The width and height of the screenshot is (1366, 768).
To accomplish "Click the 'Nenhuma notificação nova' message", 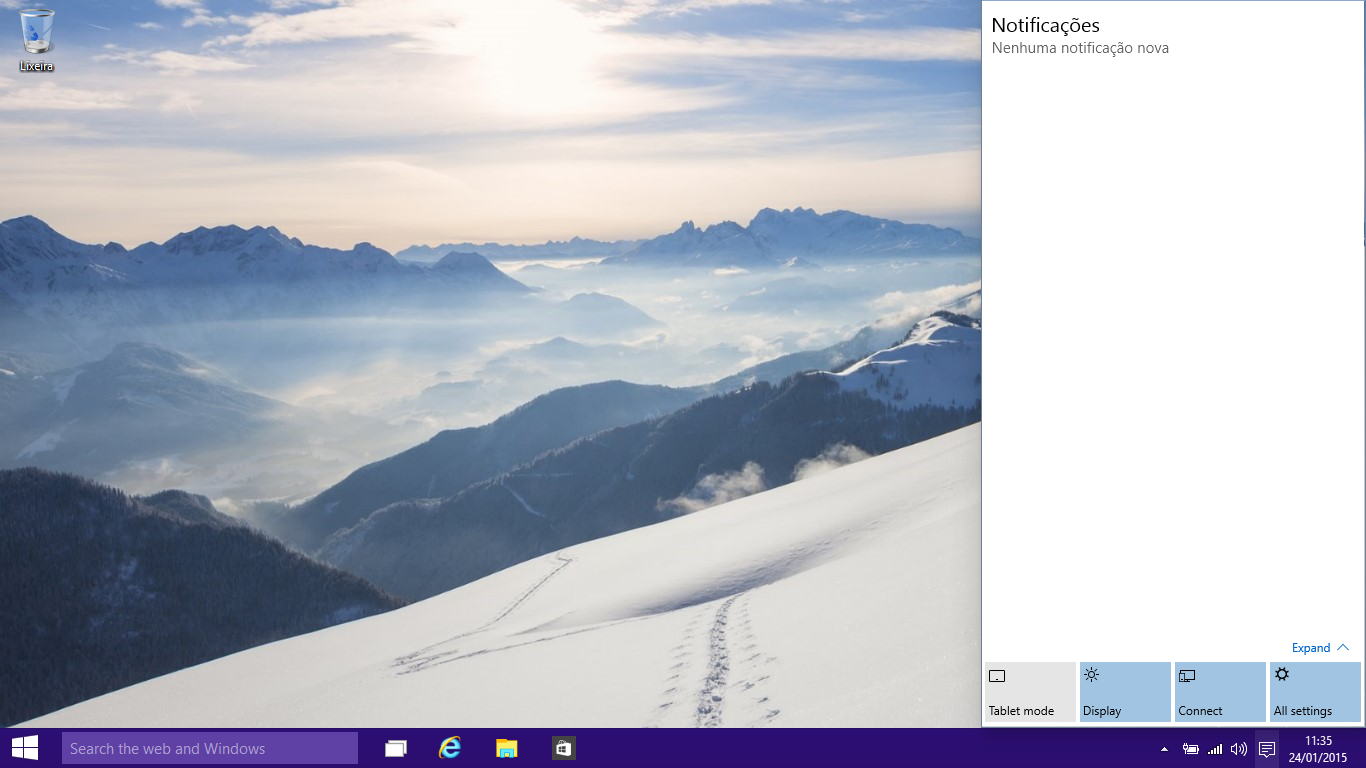I will (1080, 48).
